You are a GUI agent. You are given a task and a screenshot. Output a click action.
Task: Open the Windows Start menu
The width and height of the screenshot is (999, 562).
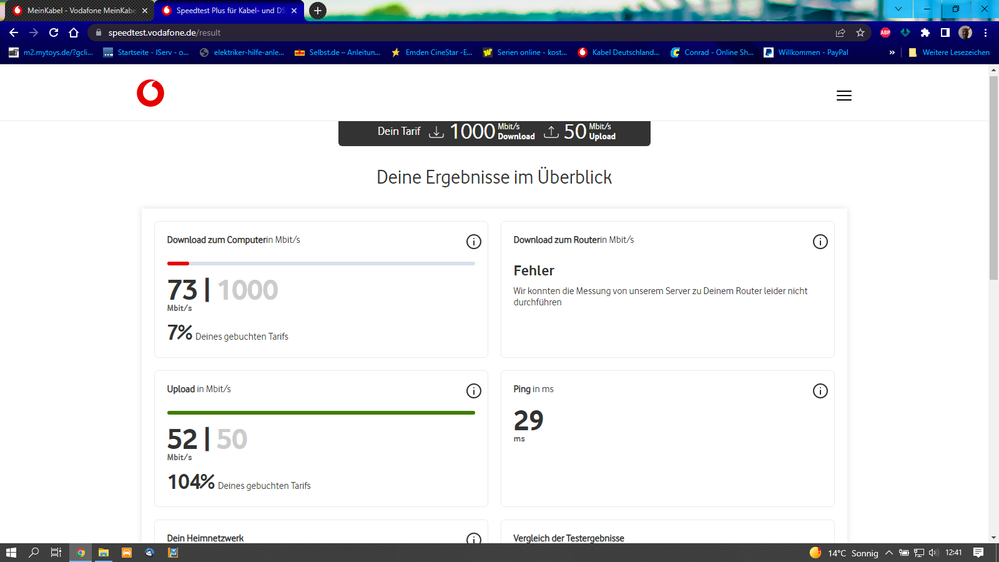point(11,552)
